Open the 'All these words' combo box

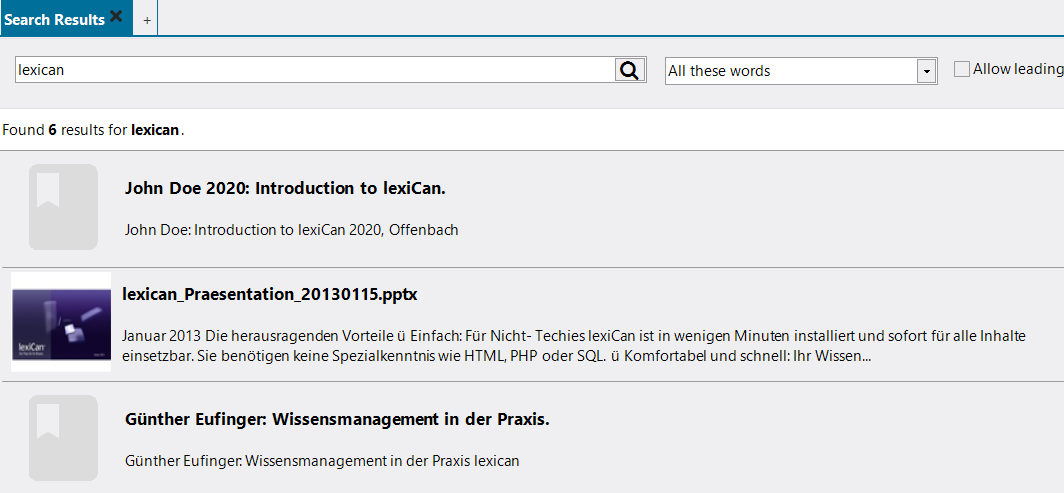coord(790,71)
